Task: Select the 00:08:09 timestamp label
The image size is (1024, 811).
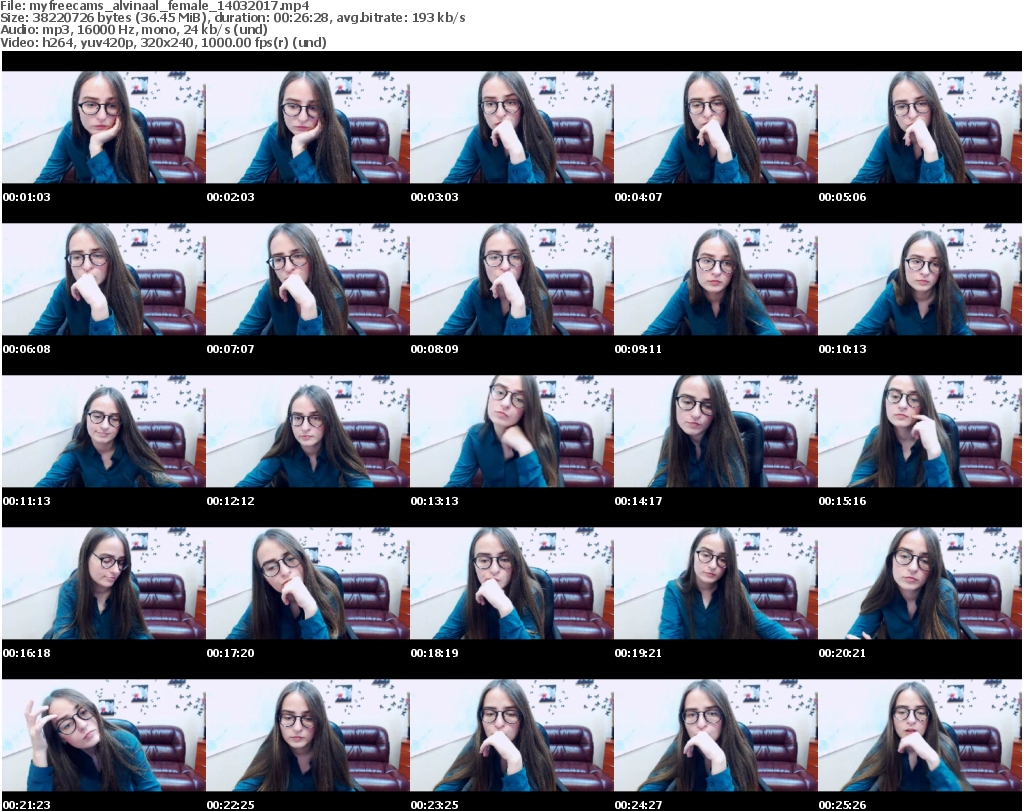Action: pos(434,349)
